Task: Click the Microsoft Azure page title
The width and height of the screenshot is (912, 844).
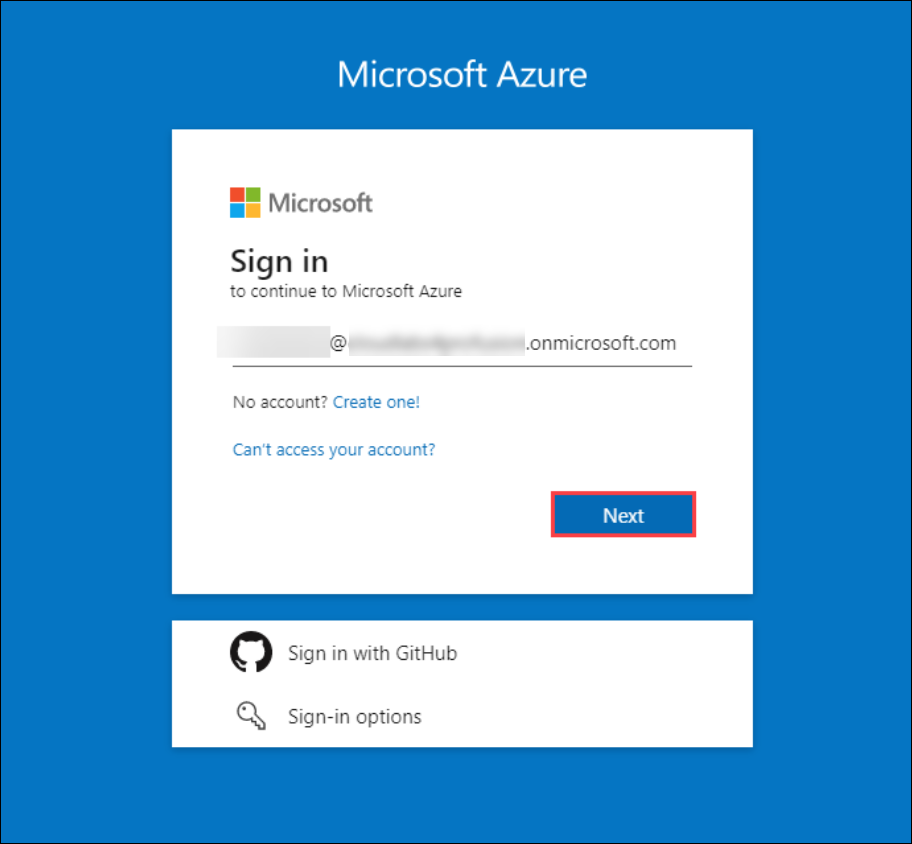Action: (462, 74)
